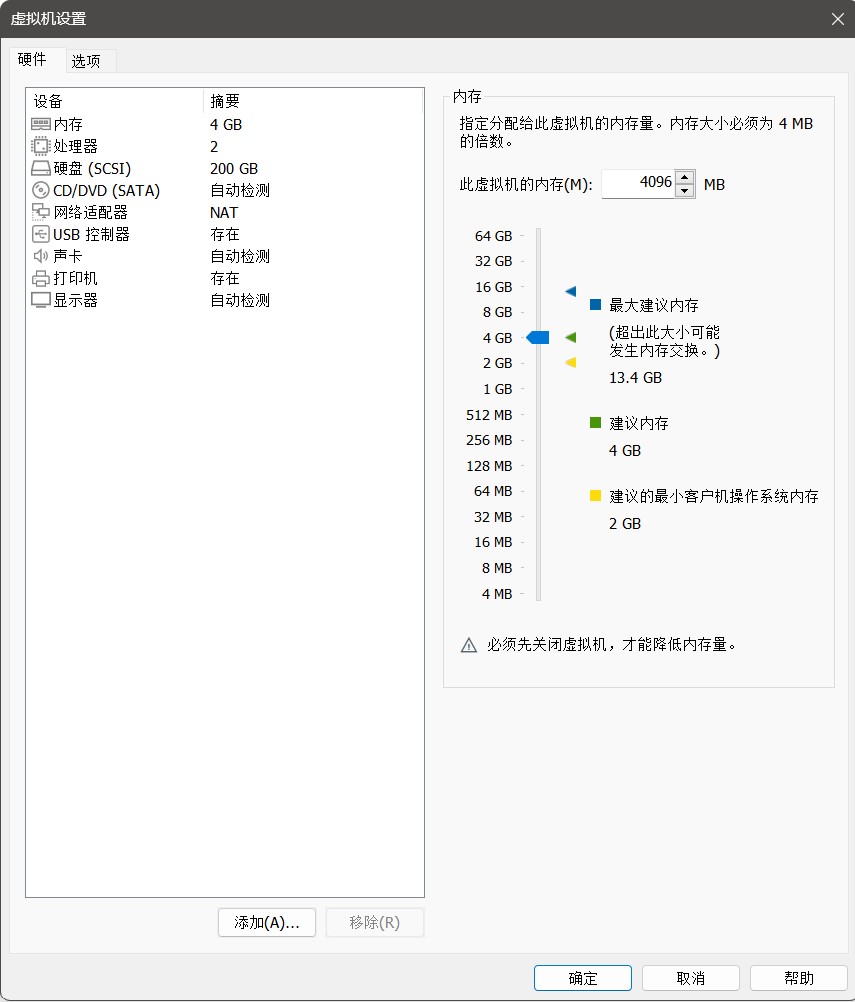This screenshot has width=855, height=1002.
Task: Click the 8 GB slider scale label
Action: tap(497, 312)
